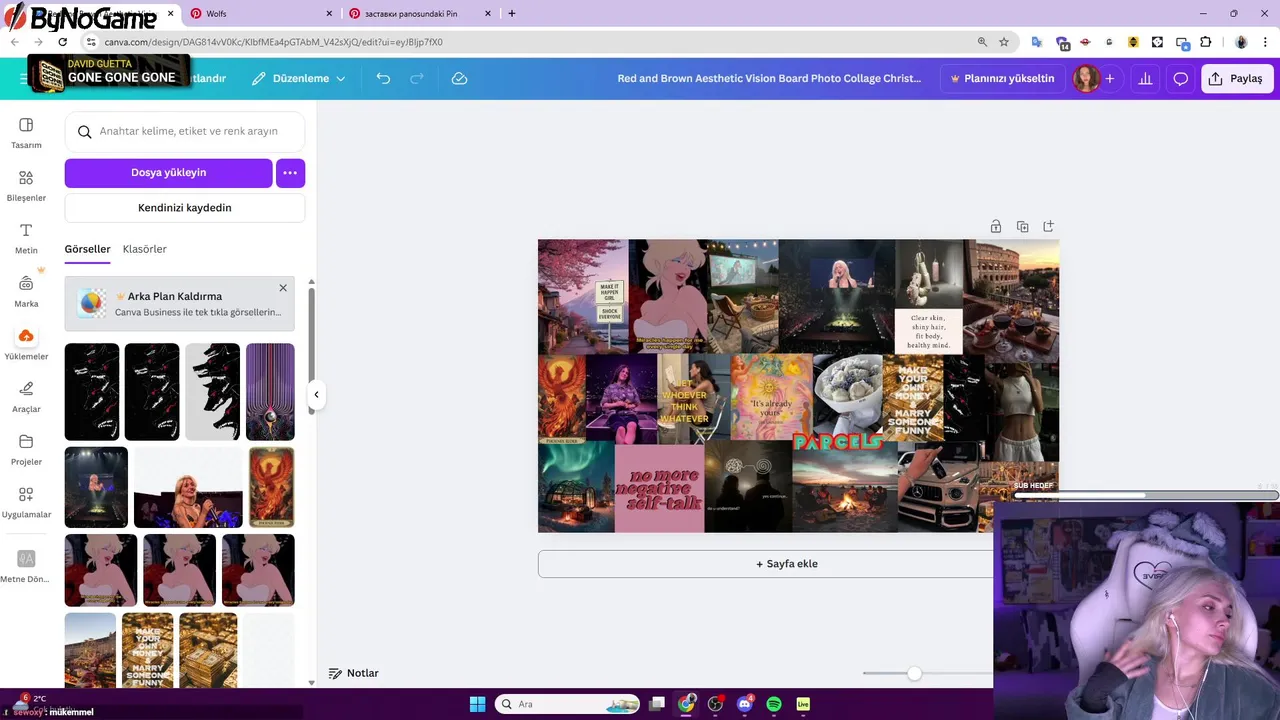Image resolution: width=1280 pixels, height=720 pixels.
Task: Select the PARCELS text on the canvas
Action: click(x=837, y=441)
